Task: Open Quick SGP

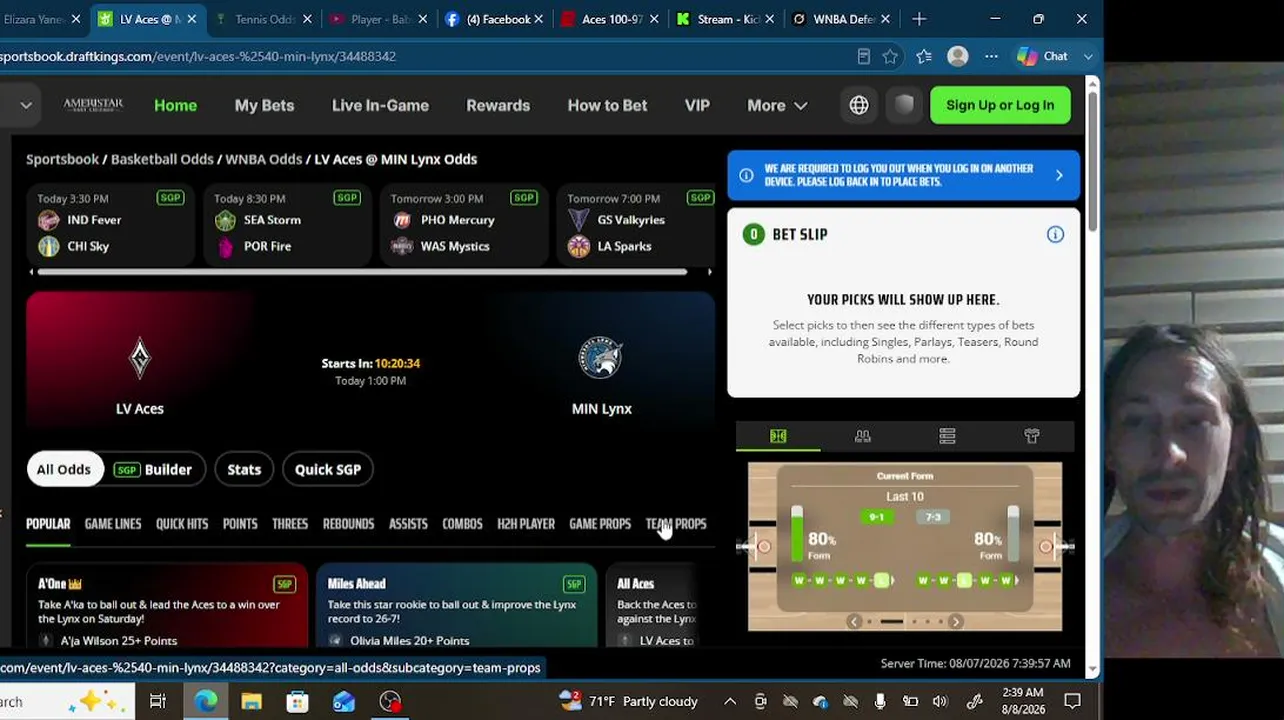Action: coord(328,469)
